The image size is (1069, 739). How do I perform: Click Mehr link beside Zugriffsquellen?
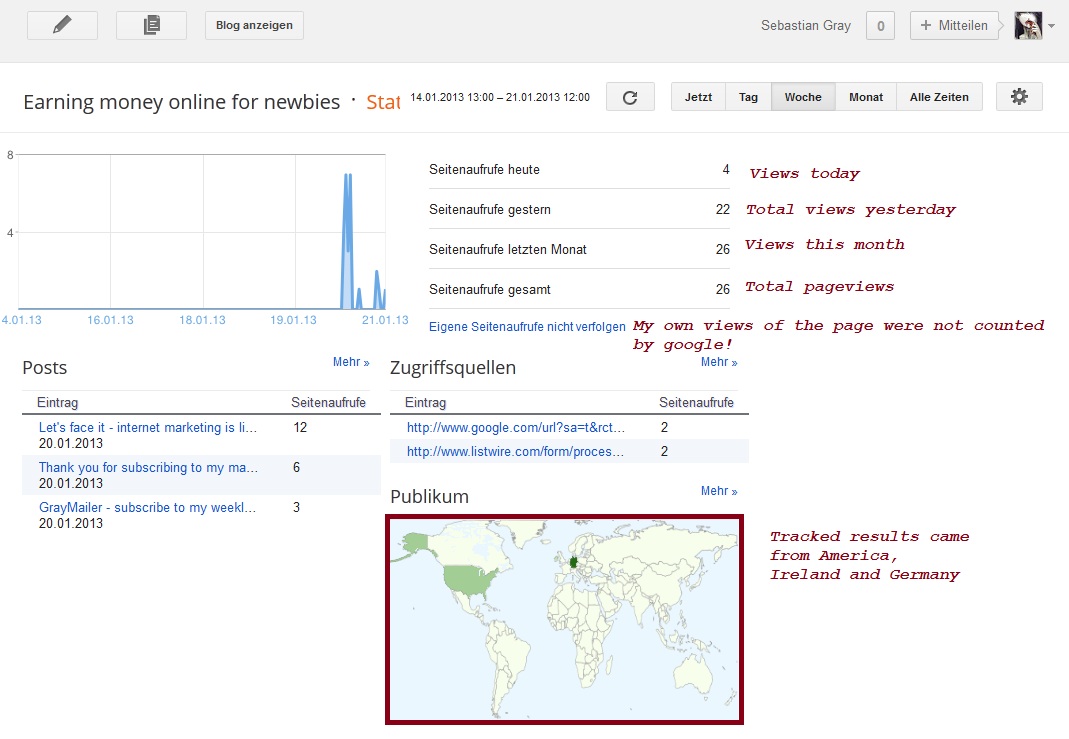coord(719,363)
